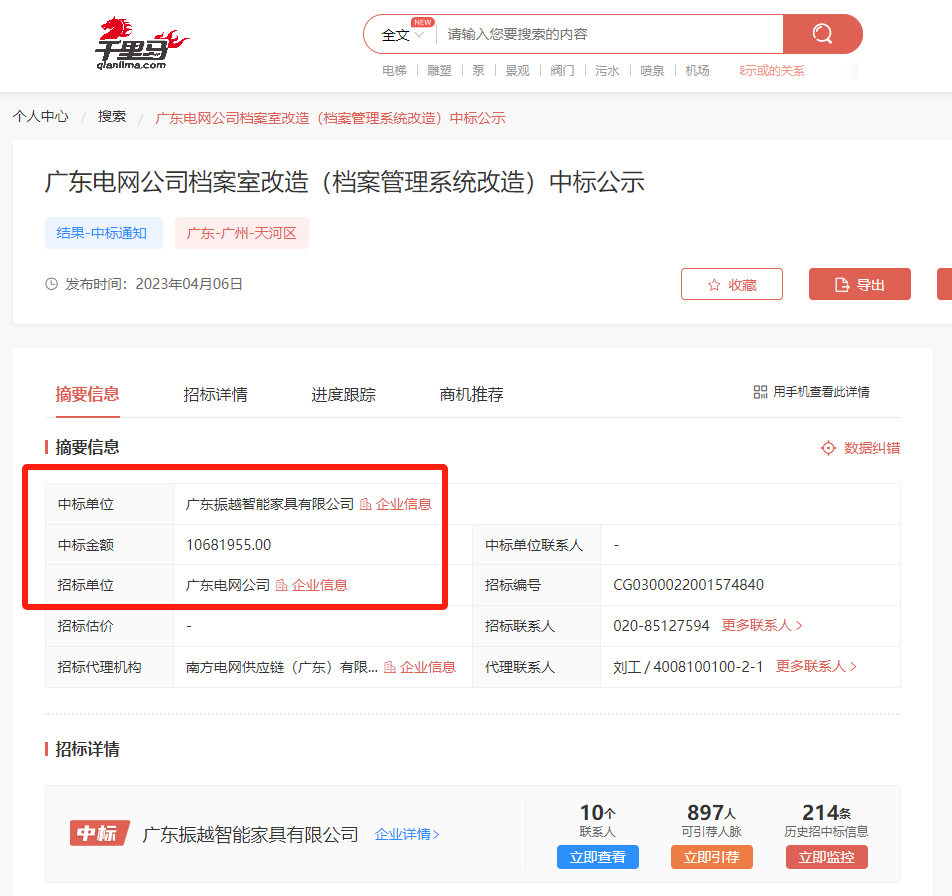Click the 电梯 hot keyword
Screen dimensions: 952x896
(395, 70)
